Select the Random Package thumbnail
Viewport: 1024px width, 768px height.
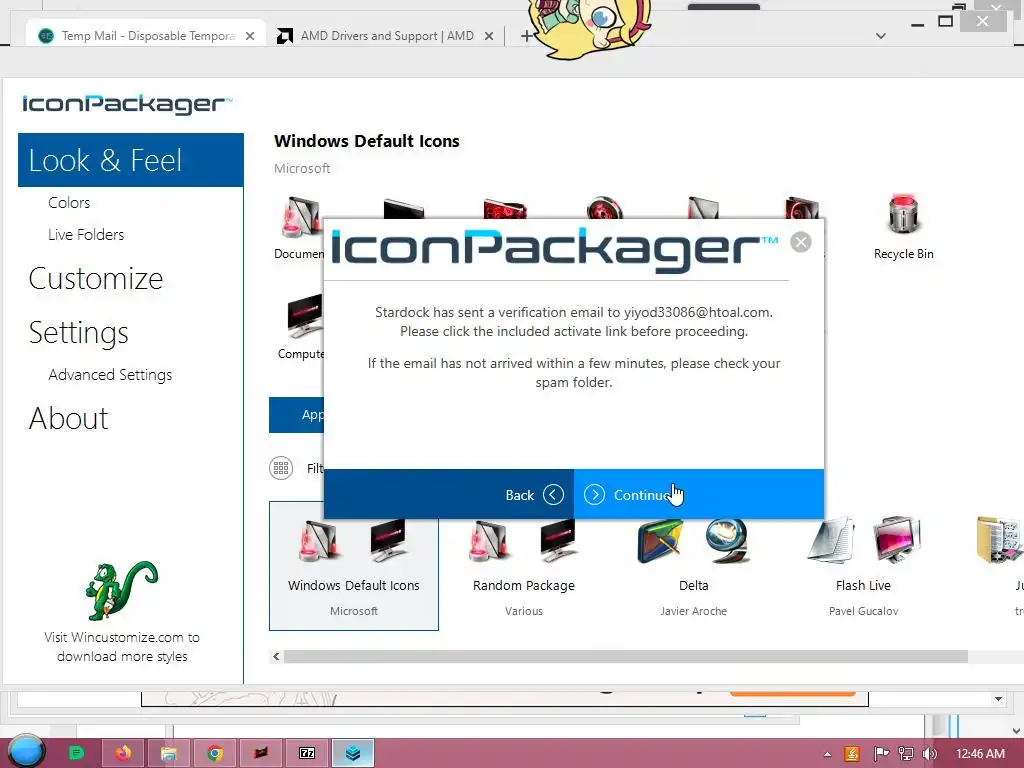pos(524,566)
